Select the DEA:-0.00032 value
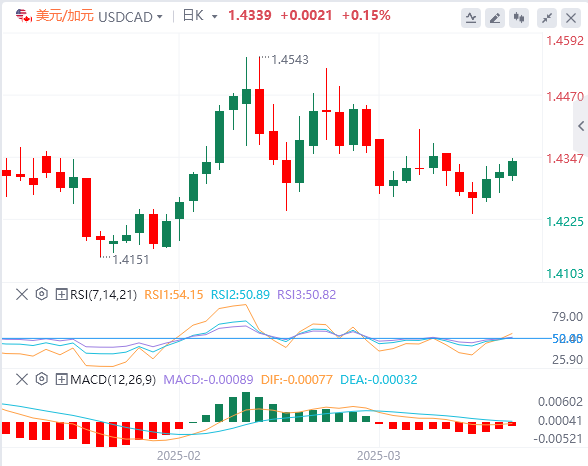The width and height of the screenshot is (588, 466). [x=379, y=380]
